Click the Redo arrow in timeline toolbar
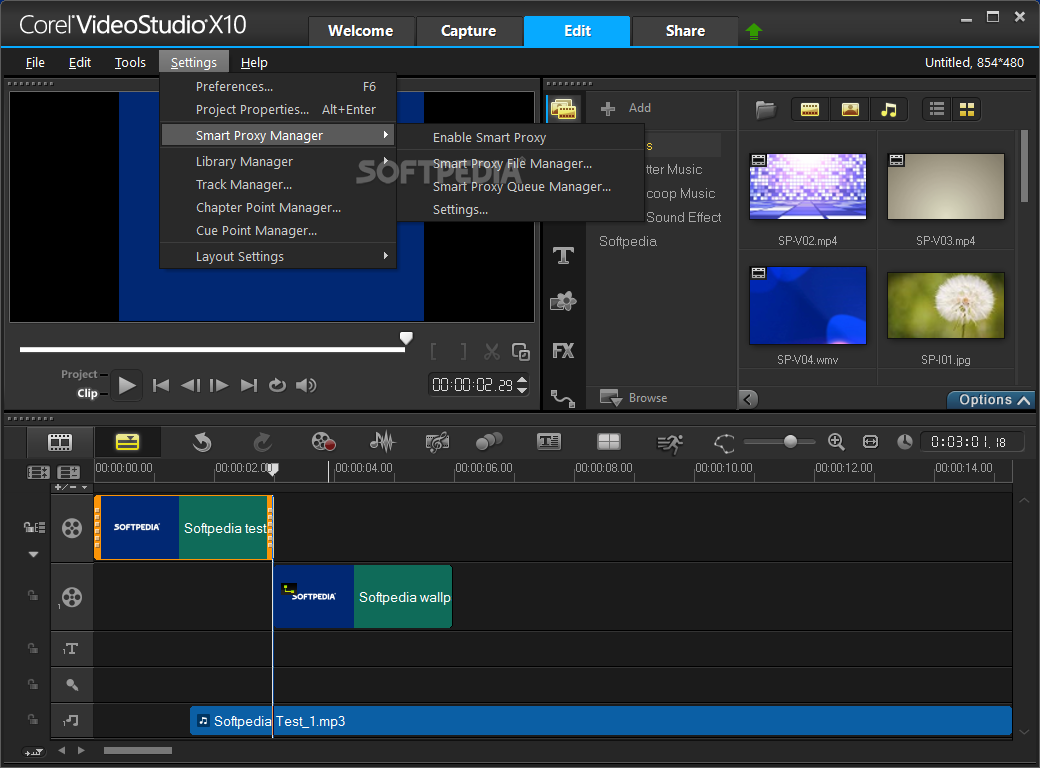 [263, 442]
